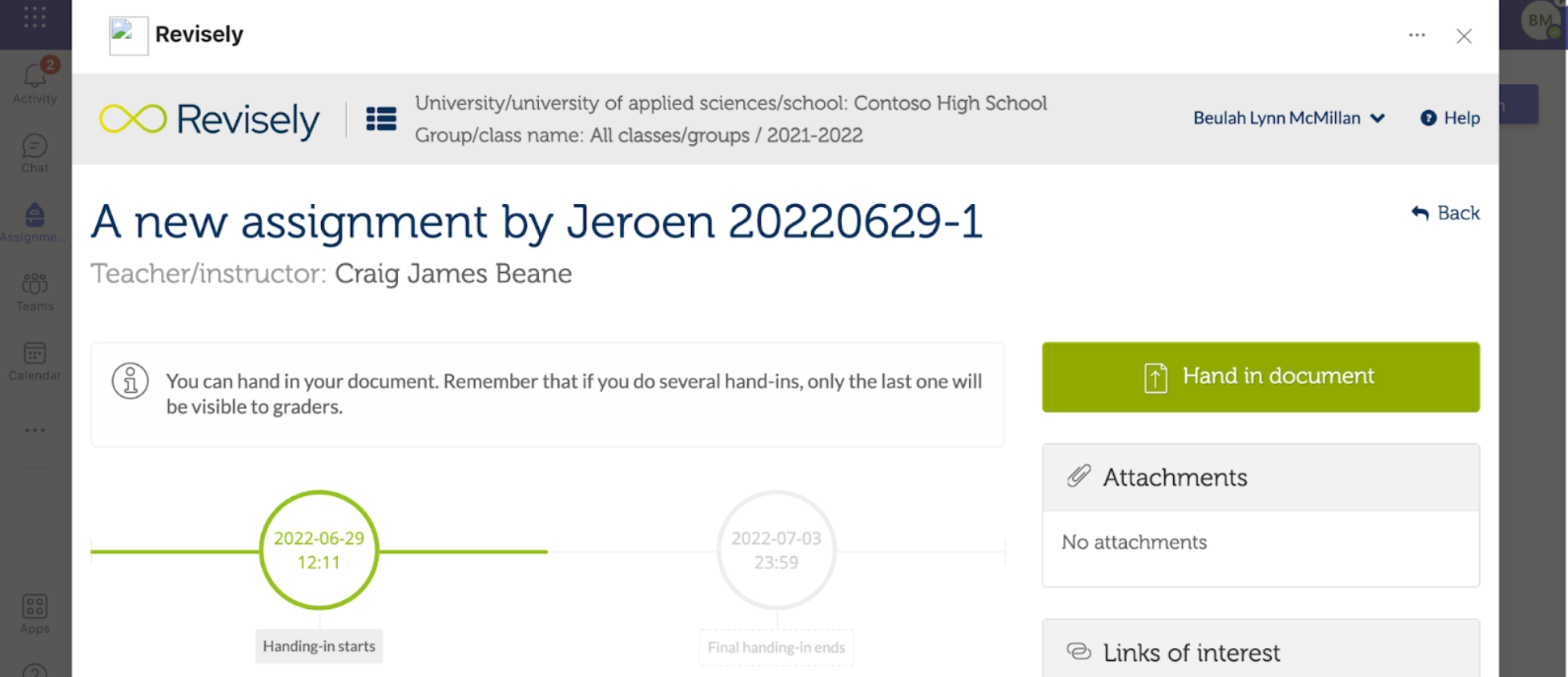Expand the Beulah Lynn McMillan user dropdown

point(1289,118)
